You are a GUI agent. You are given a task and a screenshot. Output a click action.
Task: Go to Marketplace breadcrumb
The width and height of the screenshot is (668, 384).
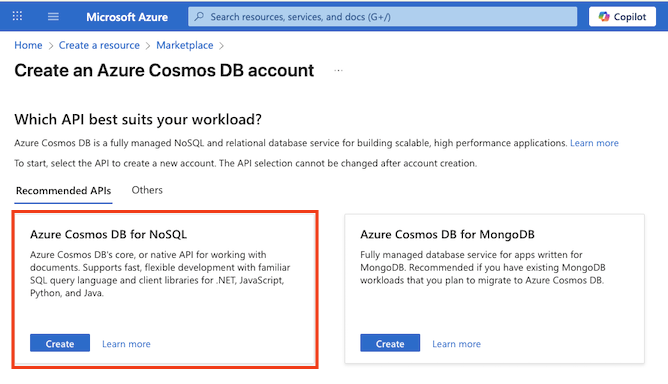[184, 45]
